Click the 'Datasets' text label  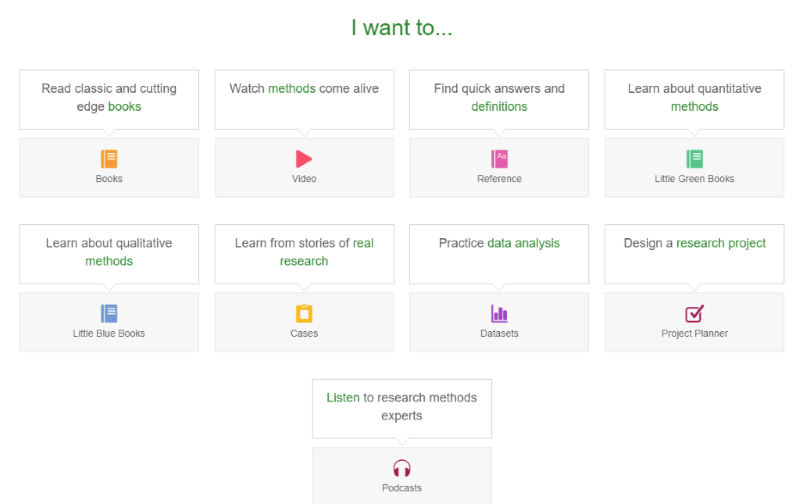click(x=499, y=333)
